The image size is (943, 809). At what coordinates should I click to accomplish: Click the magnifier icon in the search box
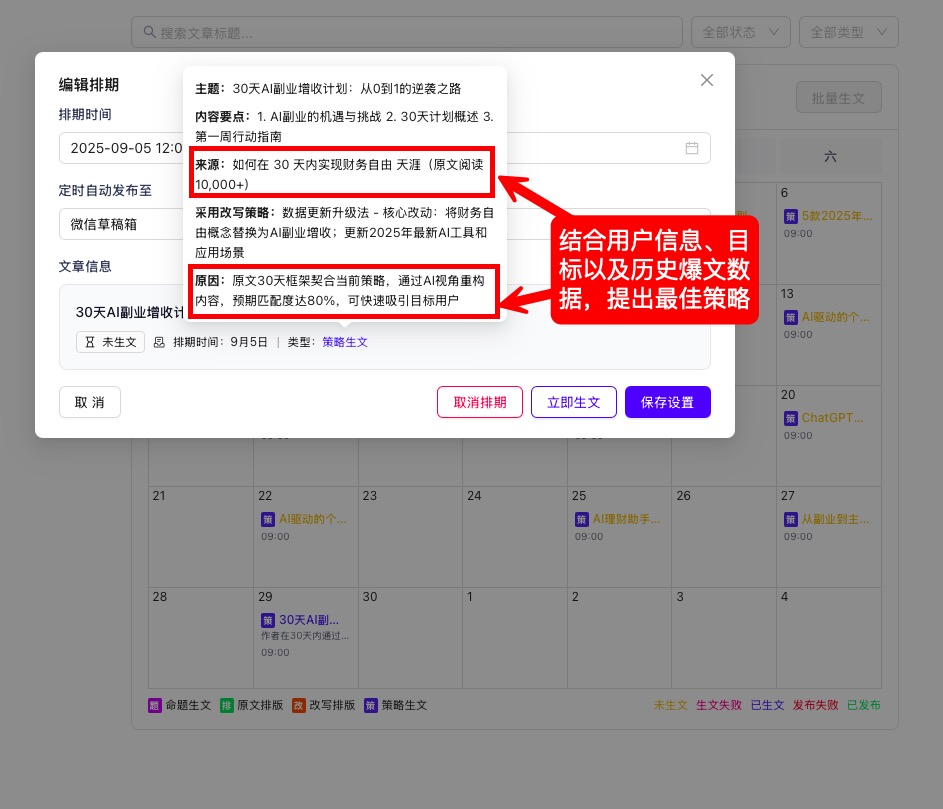tap(149, 31)
